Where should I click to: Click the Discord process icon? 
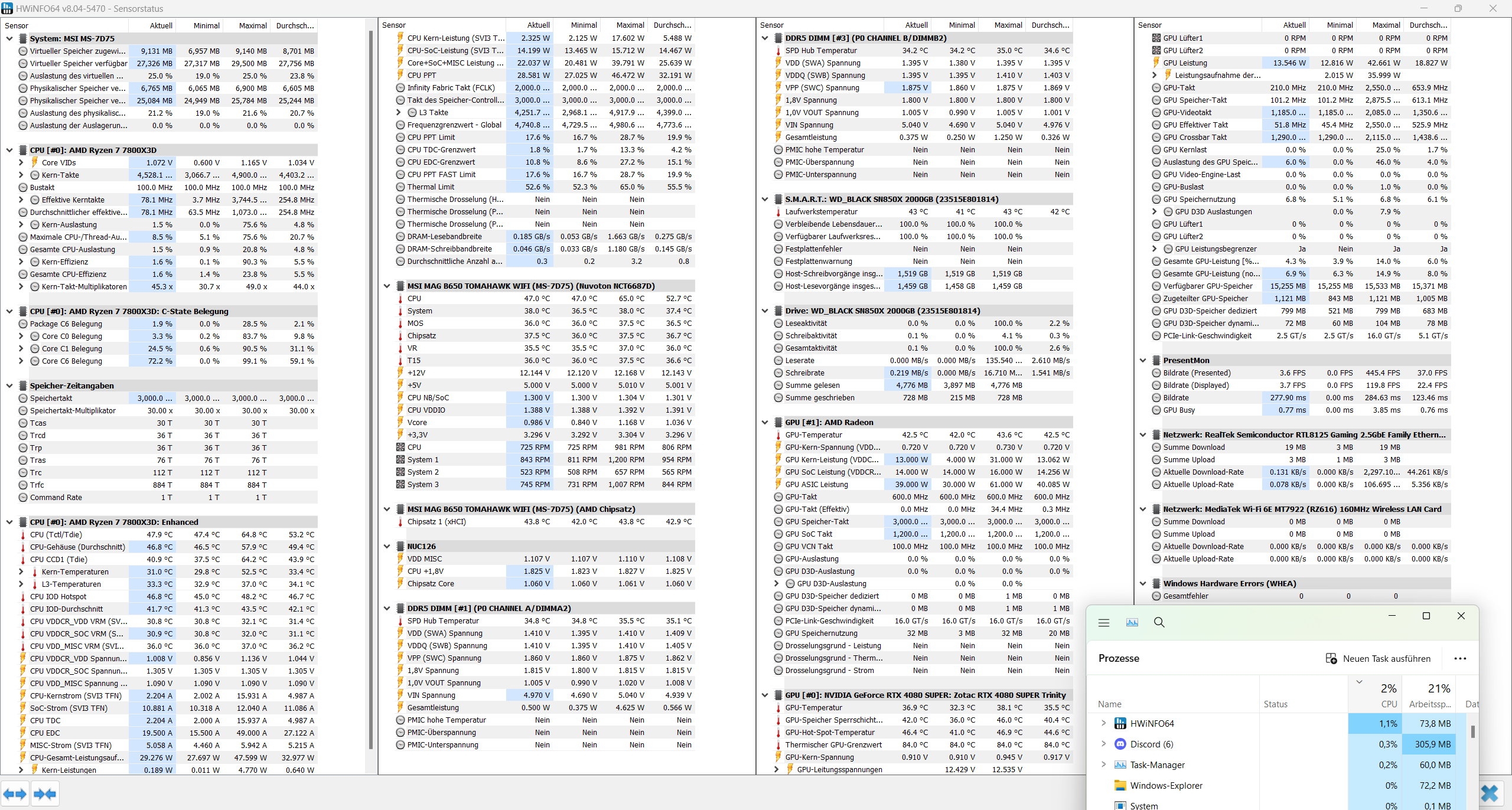(1120, 744)
